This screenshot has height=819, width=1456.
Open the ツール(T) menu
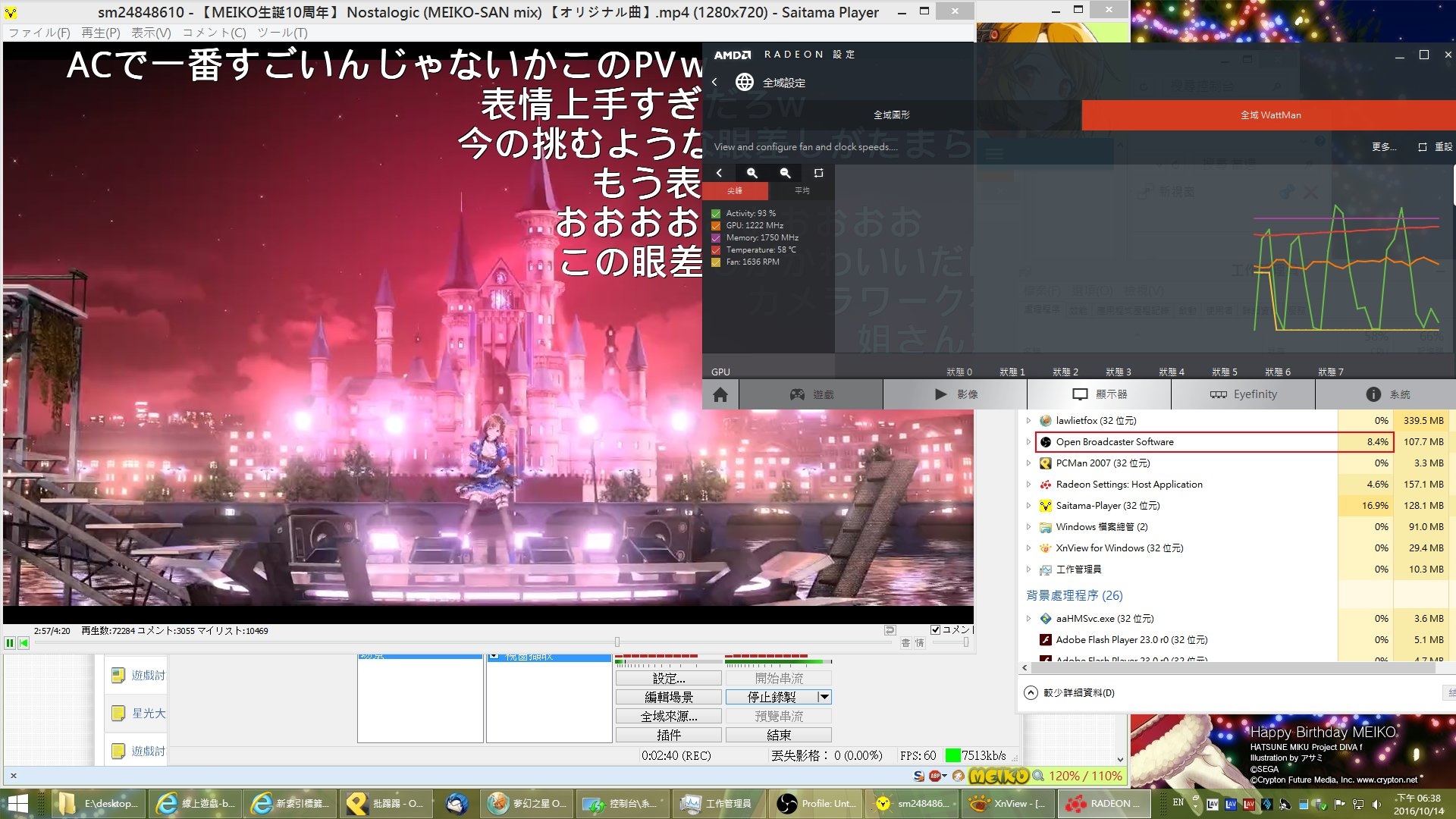pyautogui.click(x=282, y=33)
